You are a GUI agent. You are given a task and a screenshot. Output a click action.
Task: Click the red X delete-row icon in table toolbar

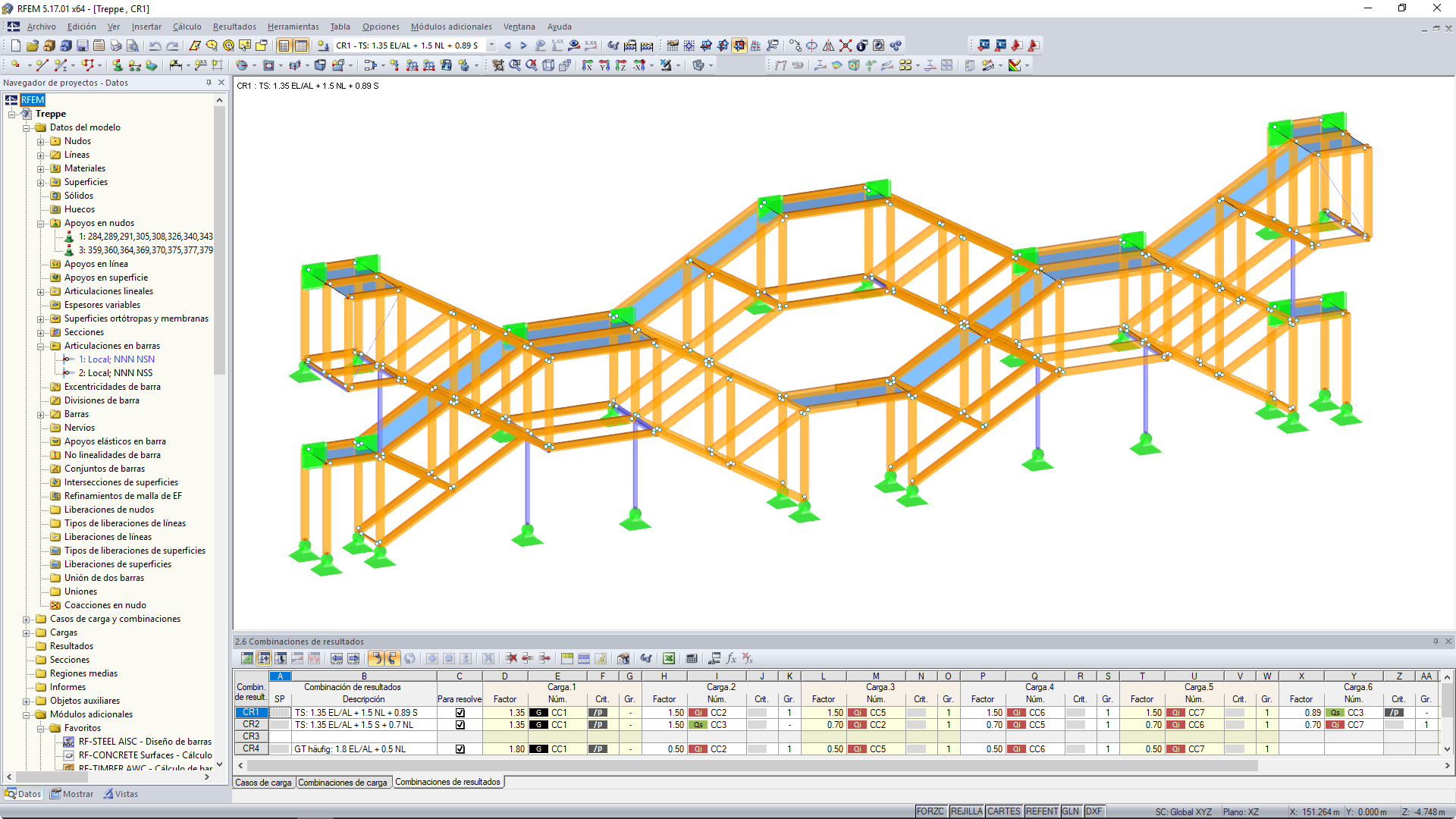coord(512,658)
